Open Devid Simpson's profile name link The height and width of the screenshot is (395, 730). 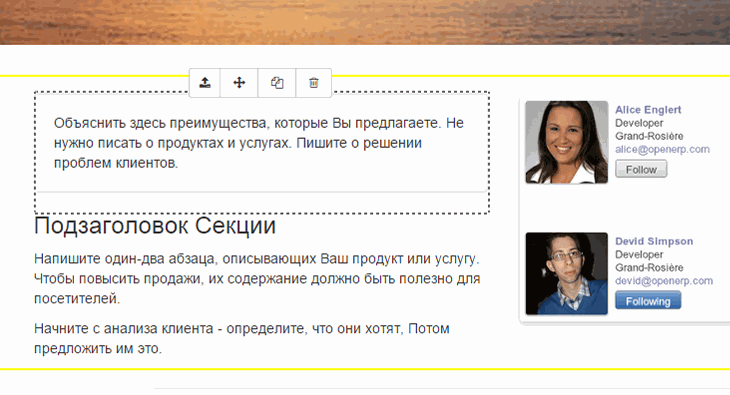pos(654,241)
